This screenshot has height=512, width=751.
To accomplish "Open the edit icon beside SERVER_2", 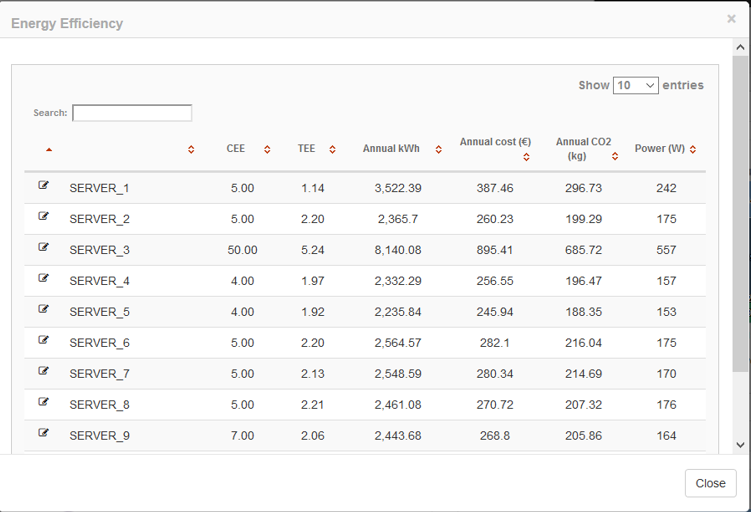I will click(43, 216).
